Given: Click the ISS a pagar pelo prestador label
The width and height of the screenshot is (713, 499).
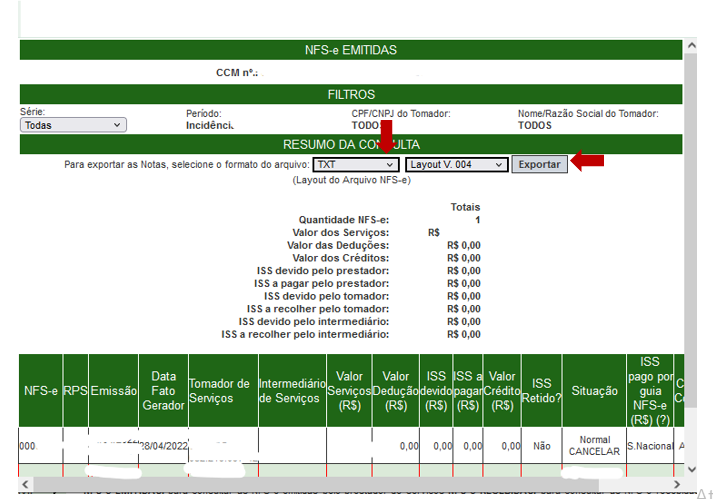Looking at the screenshot, I should pos(321,284).
